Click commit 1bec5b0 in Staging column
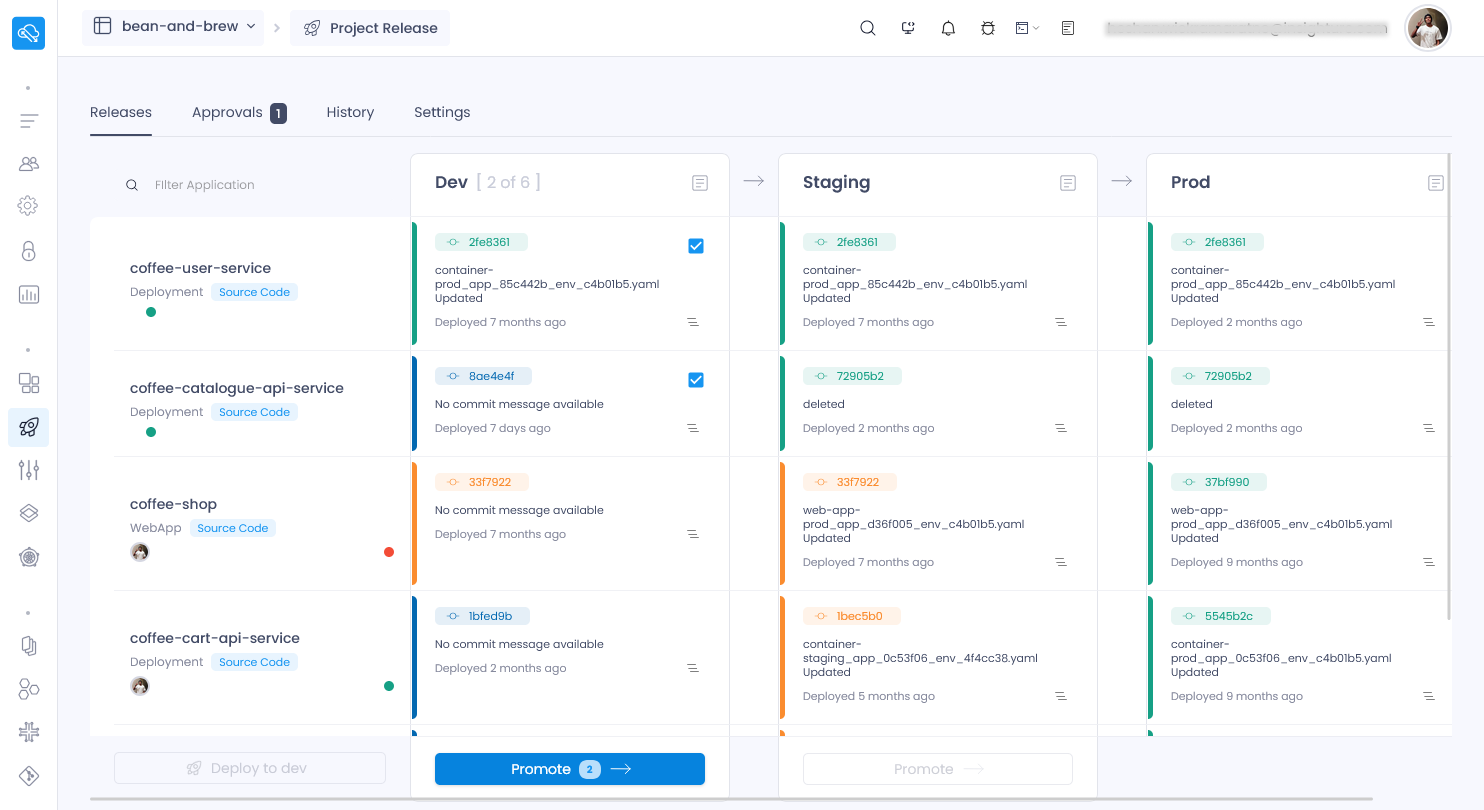Image resolution: width=1484 pixels, height=810 pixels. [852, 616]
